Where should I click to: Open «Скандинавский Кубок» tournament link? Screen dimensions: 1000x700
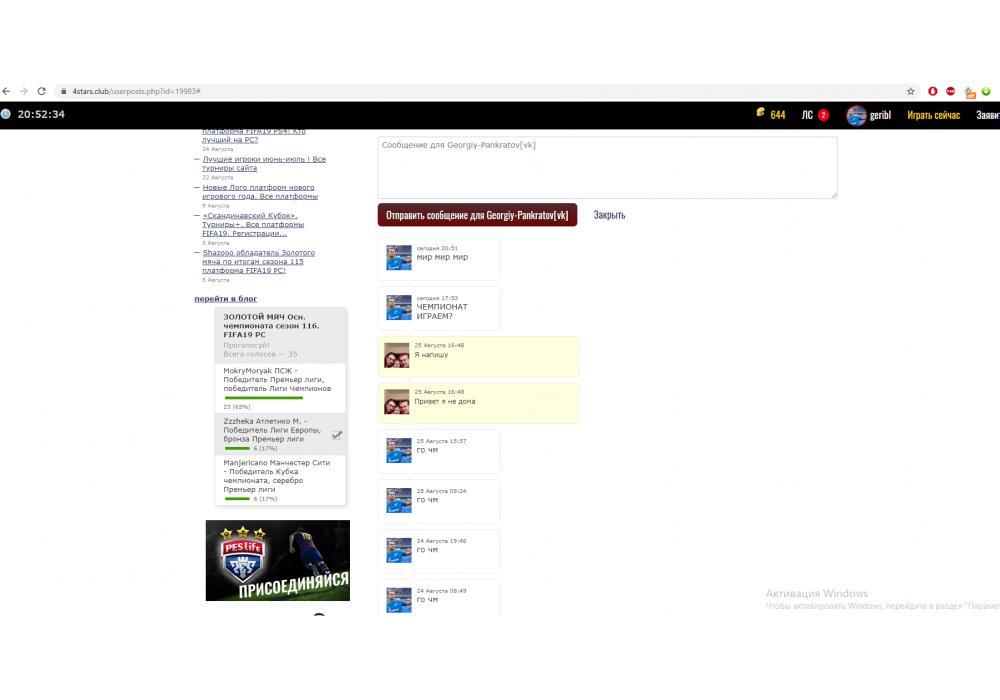[x=253, y=224]
